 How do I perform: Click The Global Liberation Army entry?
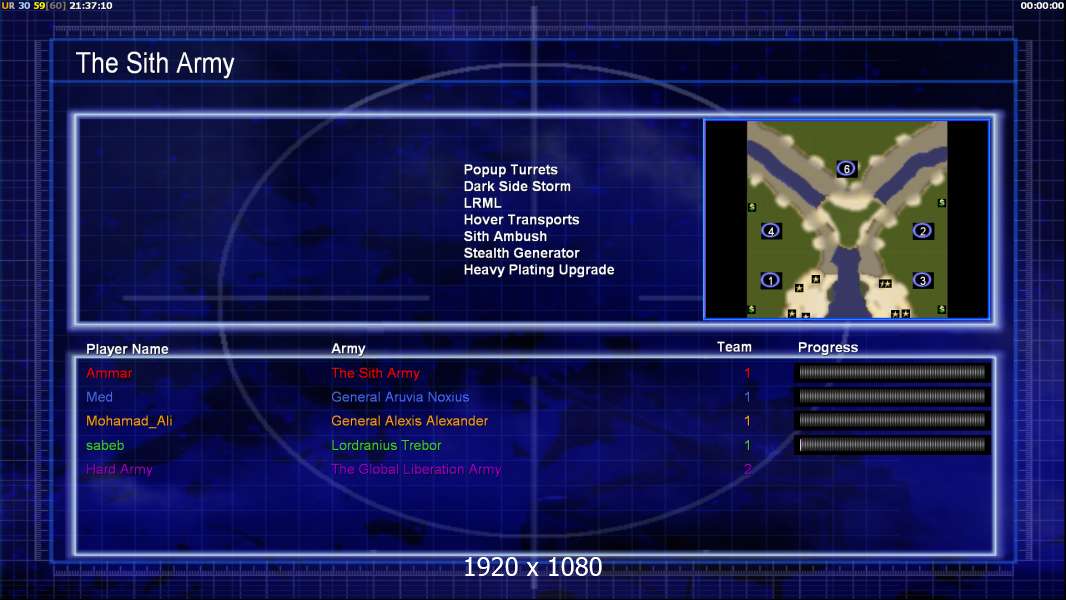click(x=416, y=470)
